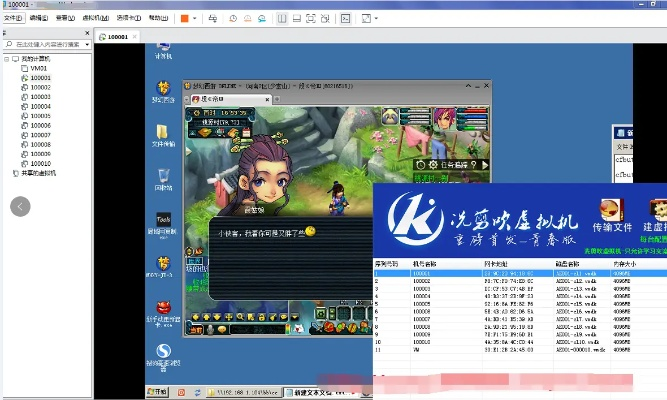Click the library search input field
The height and width of the screenshot is (400, 667).
tap(48, 44)
